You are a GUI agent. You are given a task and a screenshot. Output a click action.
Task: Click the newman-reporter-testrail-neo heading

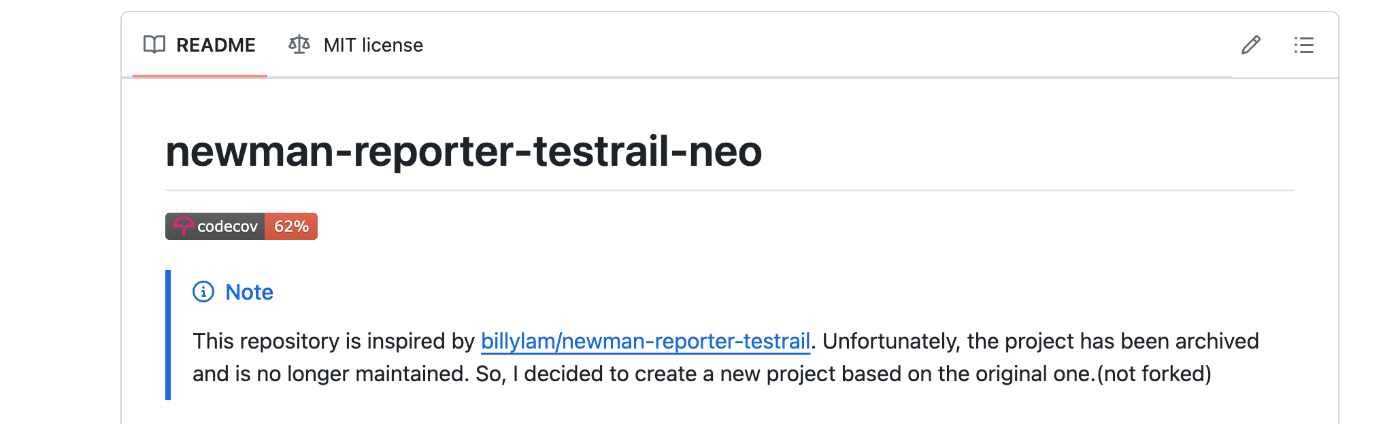coord(464,151)
